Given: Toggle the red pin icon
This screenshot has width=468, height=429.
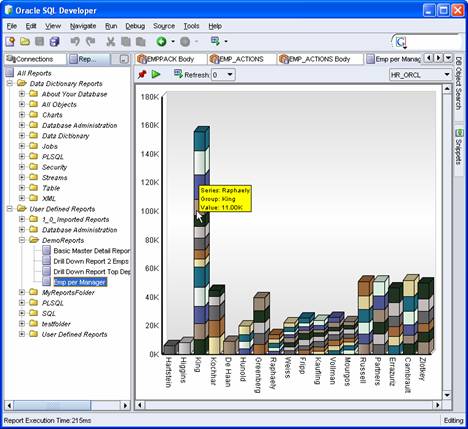Looking at the screenshot, I should 142,74.
